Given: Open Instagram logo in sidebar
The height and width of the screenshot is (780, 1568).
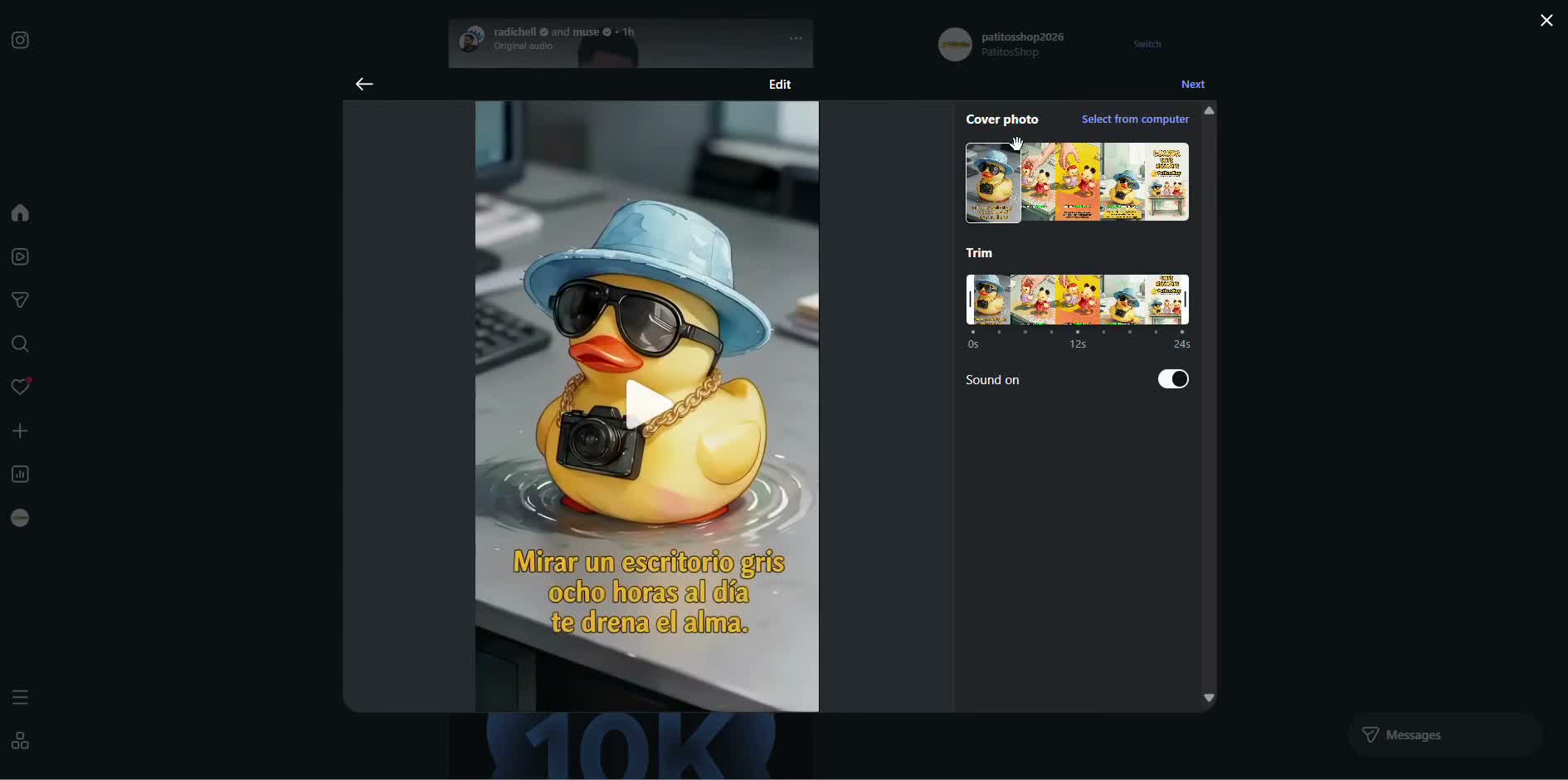Looking at the screenshot, I should tap(20, 41).
